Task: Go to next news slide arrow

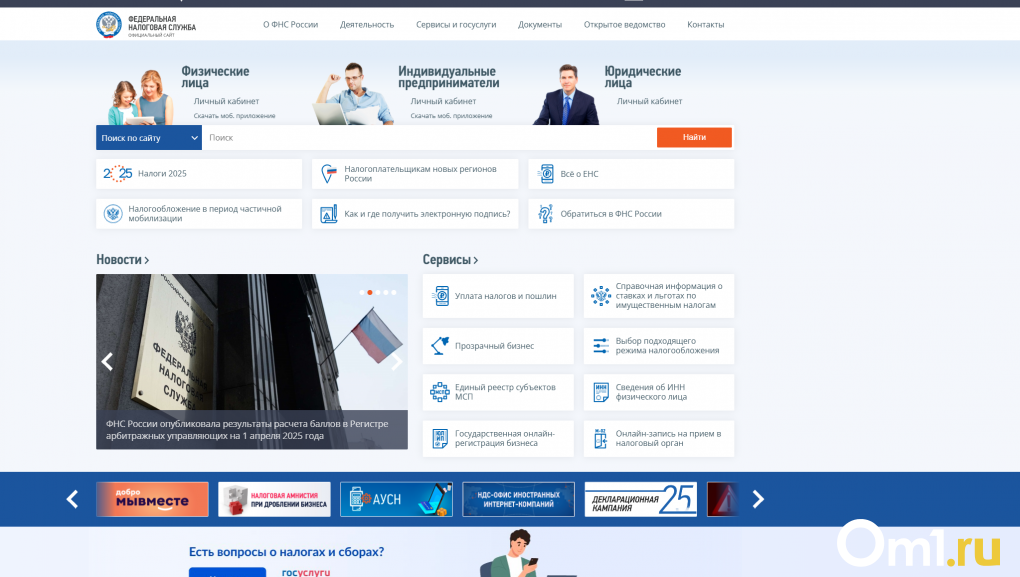Action: click(396, 362)
